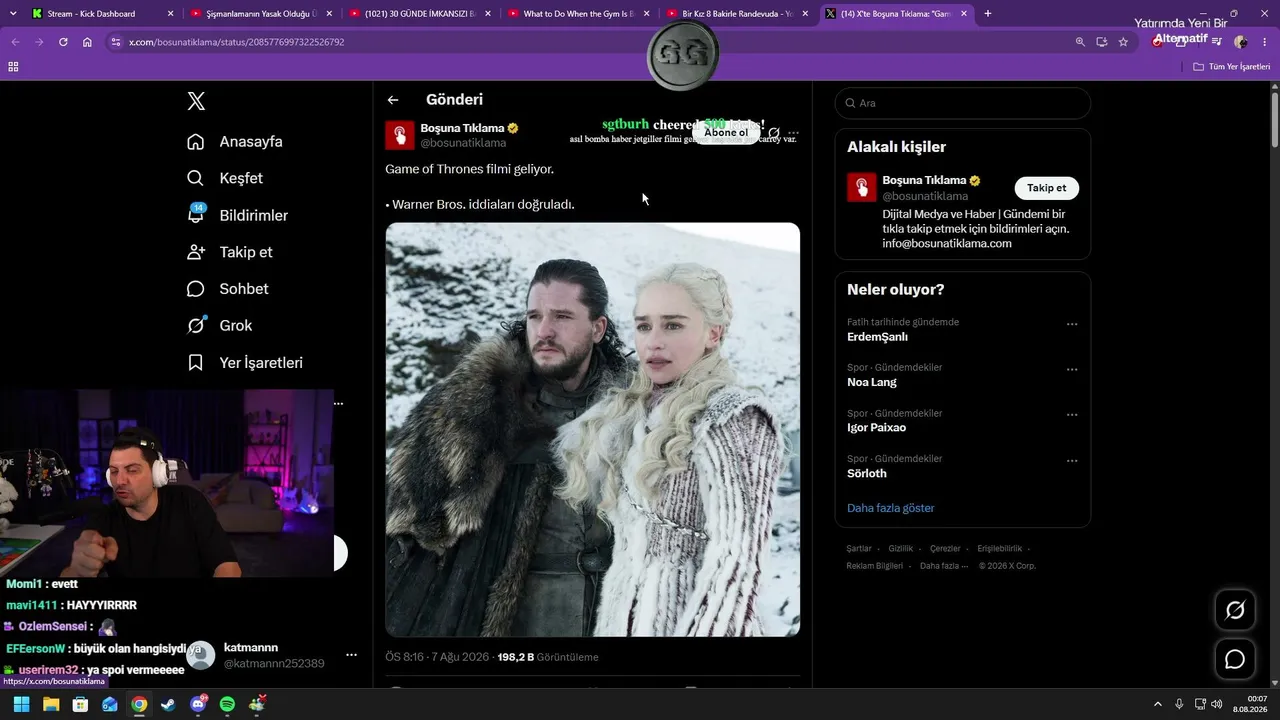This screenshot has width=1280, height=720.
Task: Open Reklam Bilgileri footer link
Action: click(x=875, y=566)
